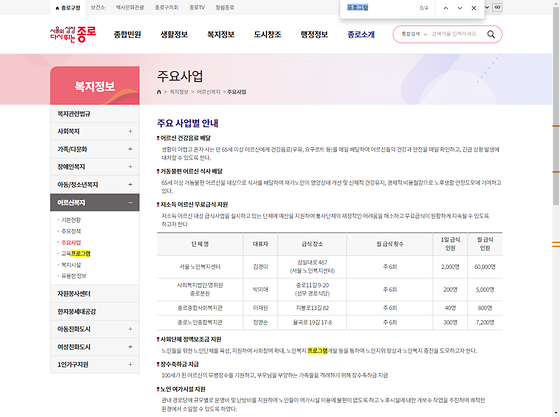Select the 종로구청 top tab
The image size is (560, 417).
[68, 7]
